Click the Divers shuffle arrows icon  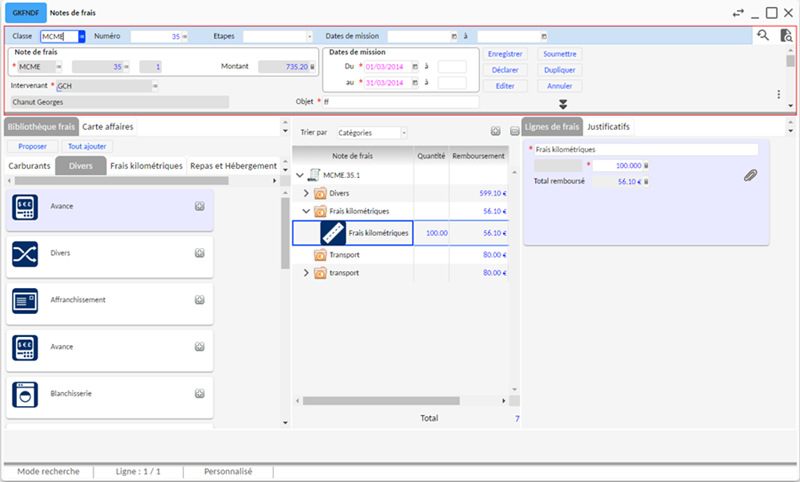click(x=25, y=254)
